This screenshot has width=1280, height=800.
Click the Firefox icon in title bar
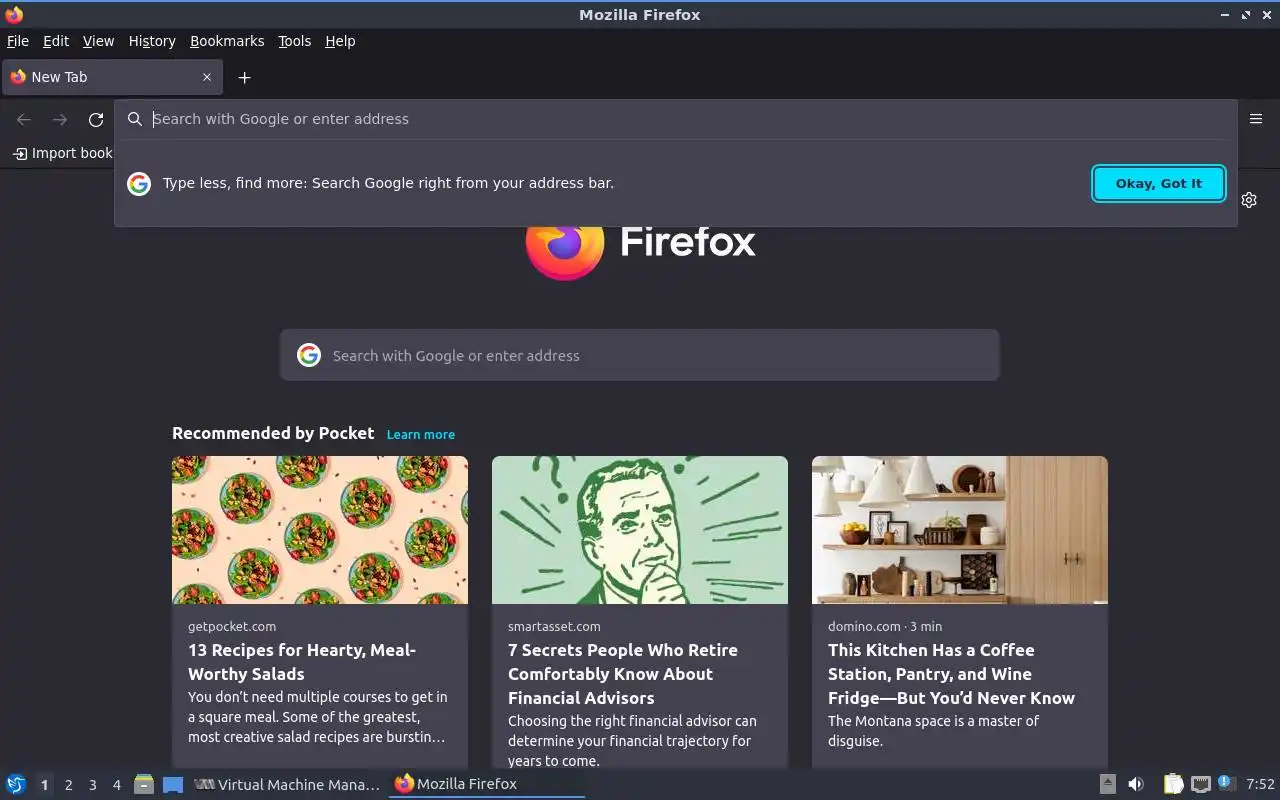pos(14,14)
